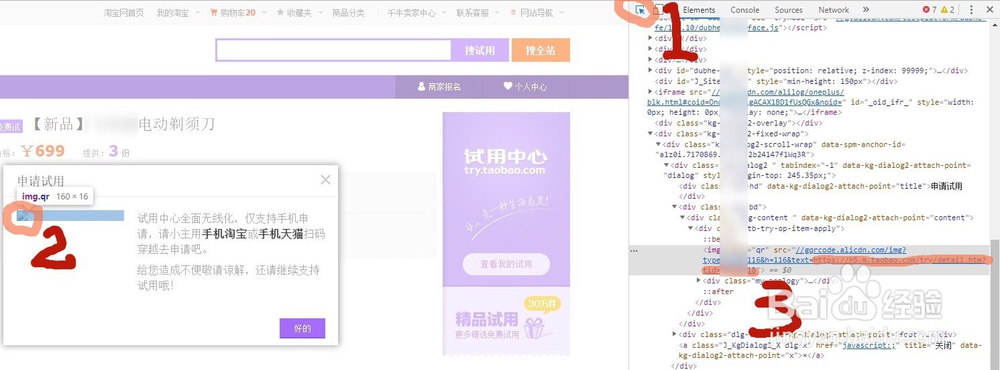The height and width of the screenshot is (370, 1000).
Task: Expand the dlg footer div node
Action: (674, 334)
